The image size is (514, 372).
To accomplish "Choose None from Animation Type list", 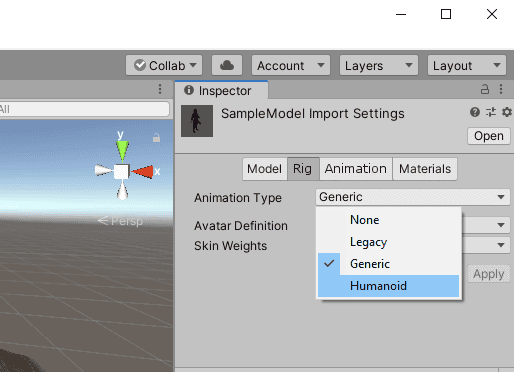I will point(389,220).
